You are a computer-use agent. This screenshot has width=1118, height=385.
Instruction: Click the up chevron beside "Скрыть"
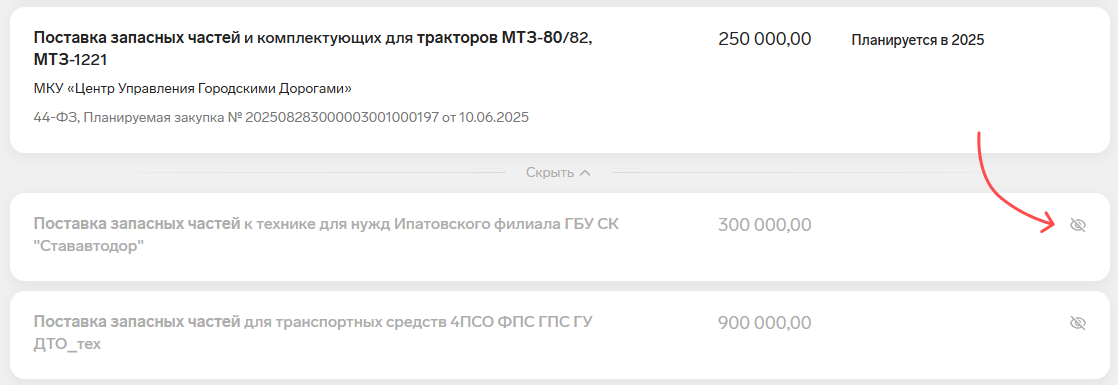[585, 173]
